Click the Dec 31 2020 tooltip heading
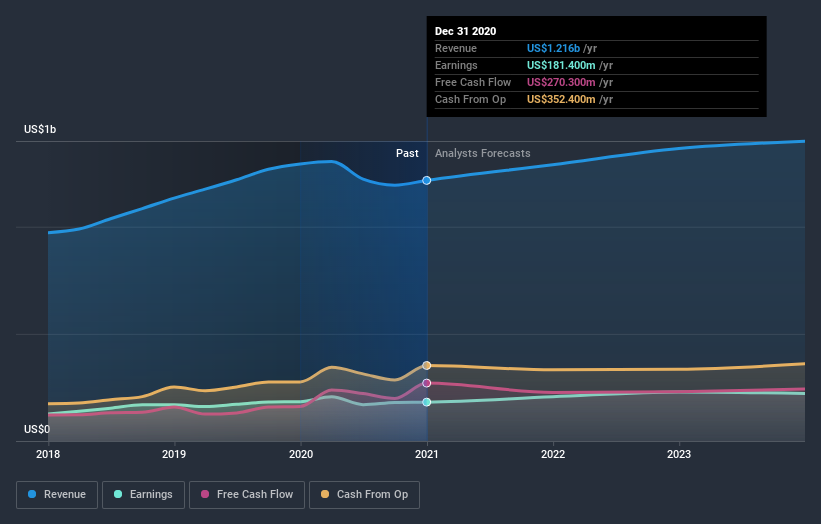This screenshot has height=524, width=821. tap(465, 31)
